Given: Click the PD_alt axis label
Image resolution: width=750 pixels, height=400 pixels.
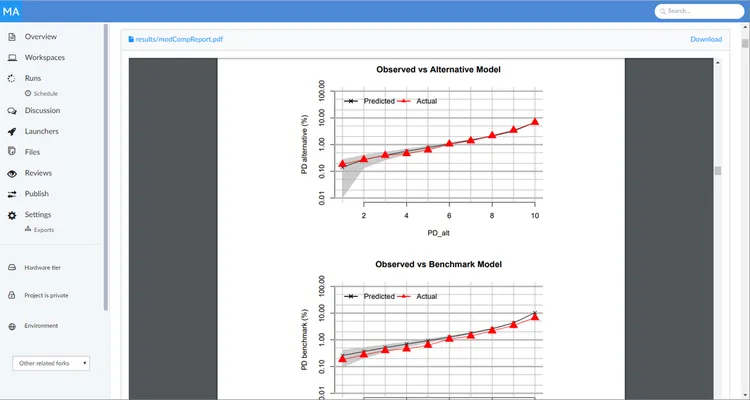Looking at the screenshot, I should pos(438,233).
